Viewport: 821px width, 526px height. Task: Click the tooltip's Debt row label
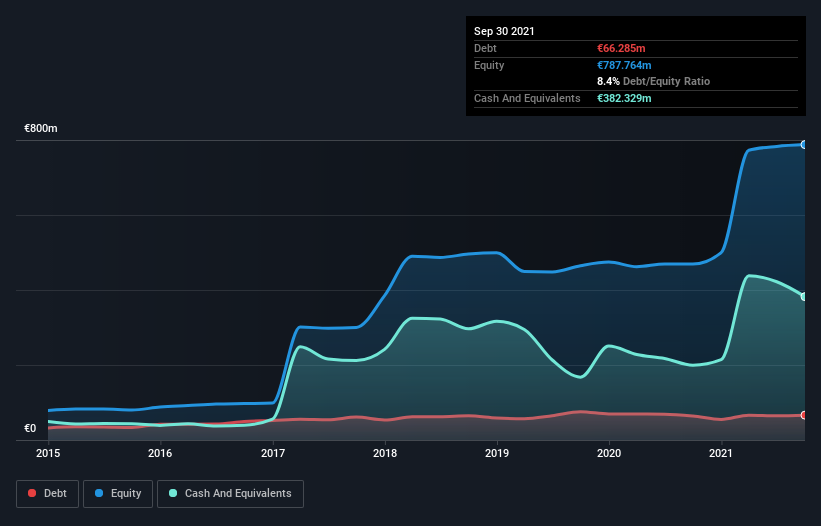tap(485, 48)
